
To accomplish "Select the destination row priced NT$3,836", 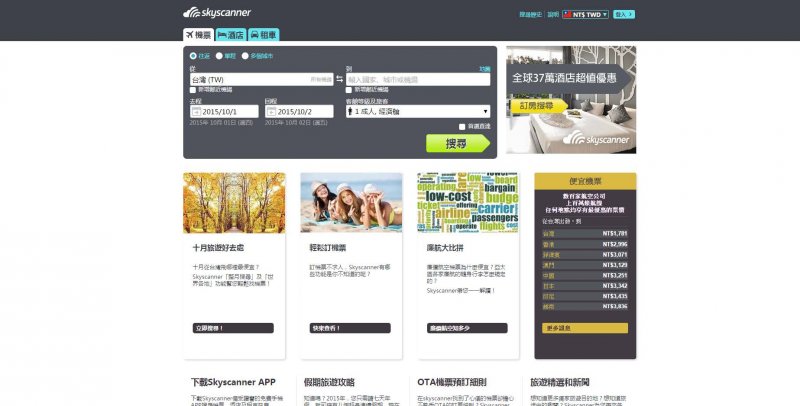I will pos(585,307).
